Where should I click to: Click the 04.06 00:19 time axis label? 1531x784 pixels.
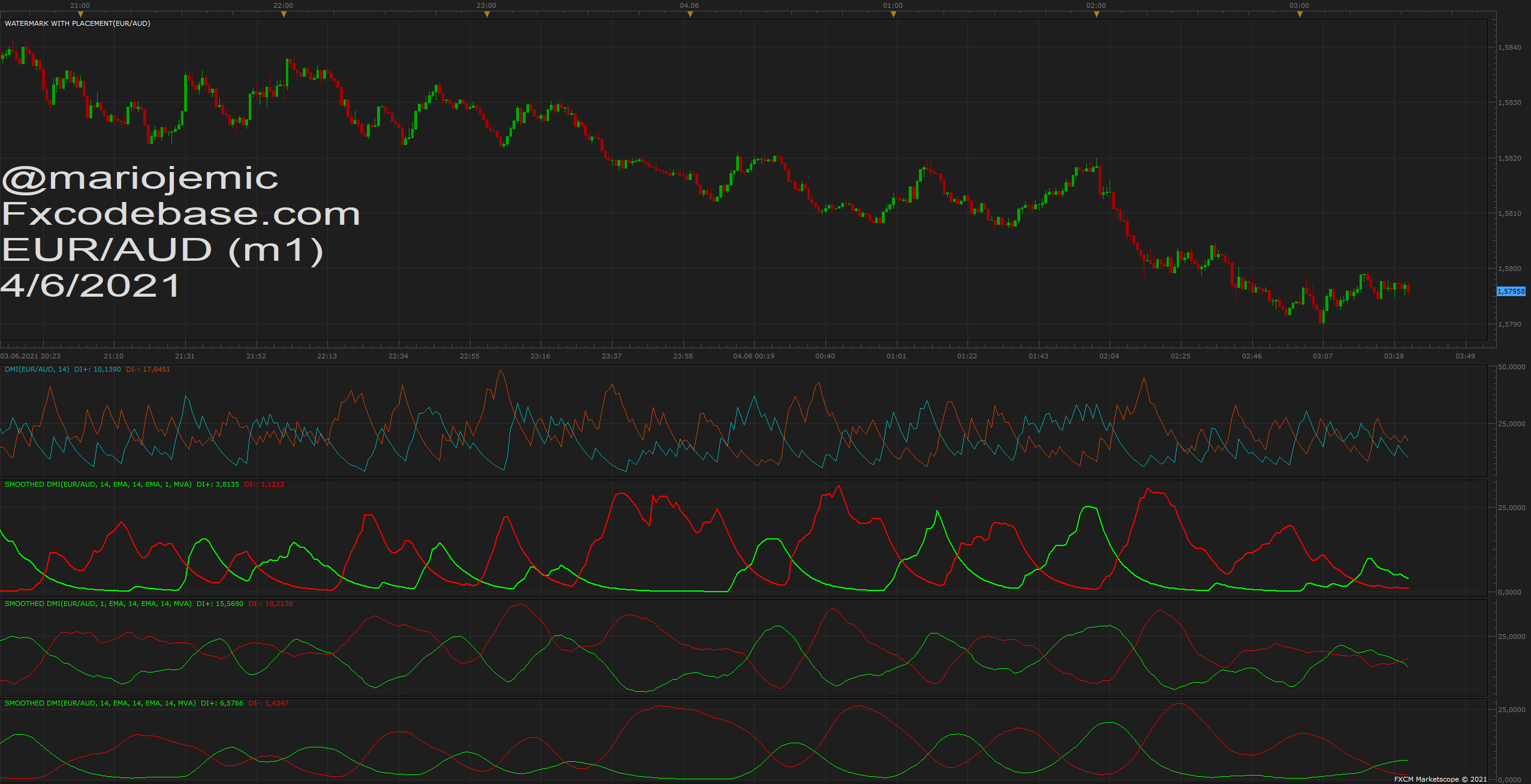754,356
